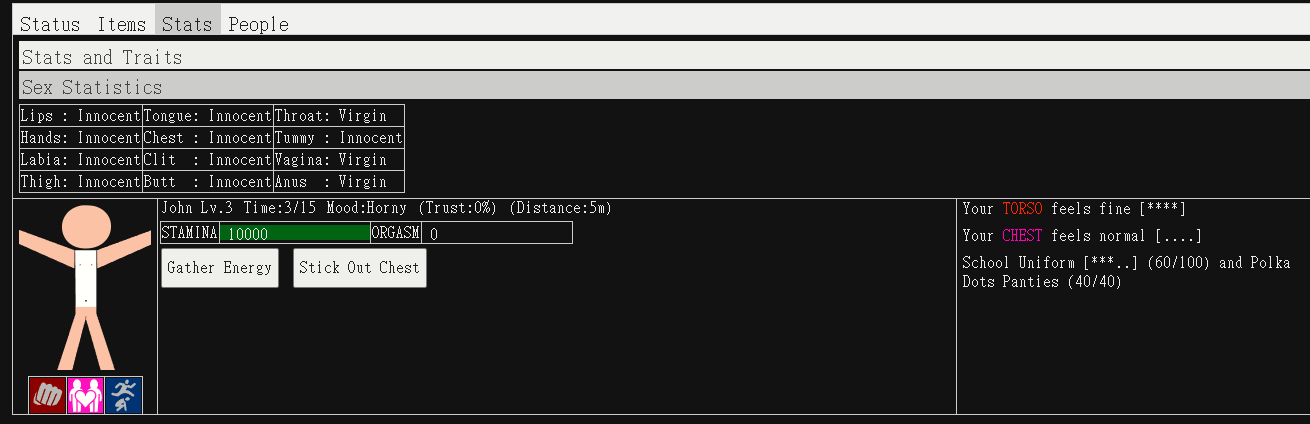
Task: Switch to the Status tab
Action: 50,24
